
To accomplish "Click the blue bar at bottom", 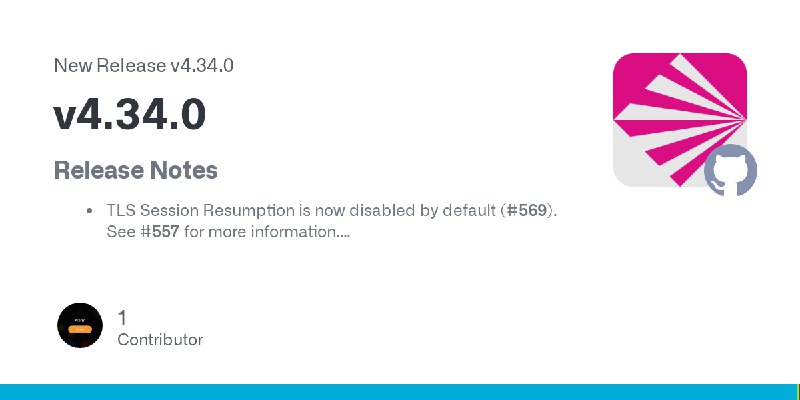I will point(400,392).
